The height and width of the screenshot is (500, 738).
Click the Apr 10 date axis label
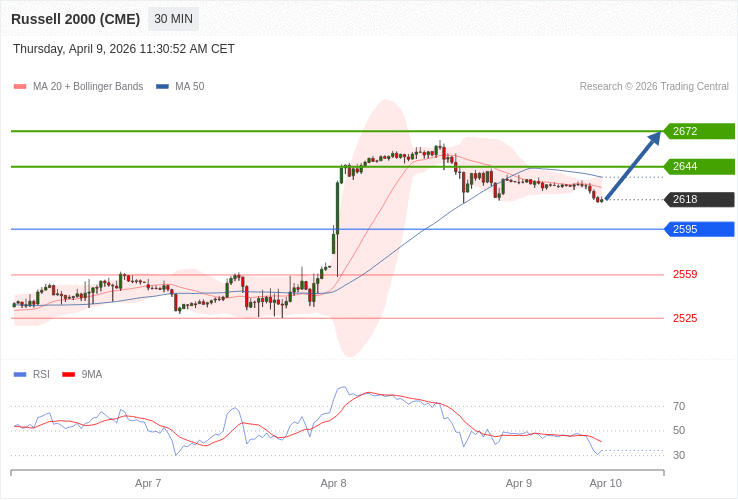click(x=605, y=483)
